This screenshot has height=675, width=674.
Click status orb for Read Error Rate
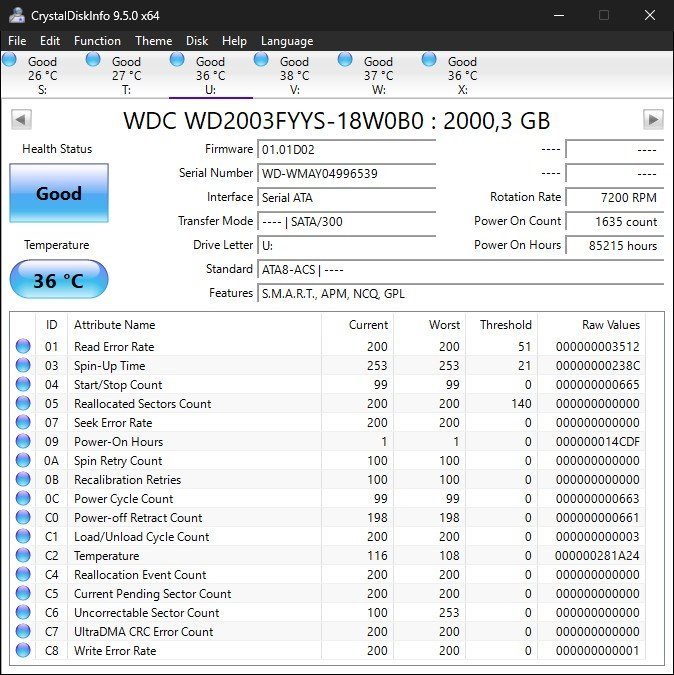coord(23,347)
